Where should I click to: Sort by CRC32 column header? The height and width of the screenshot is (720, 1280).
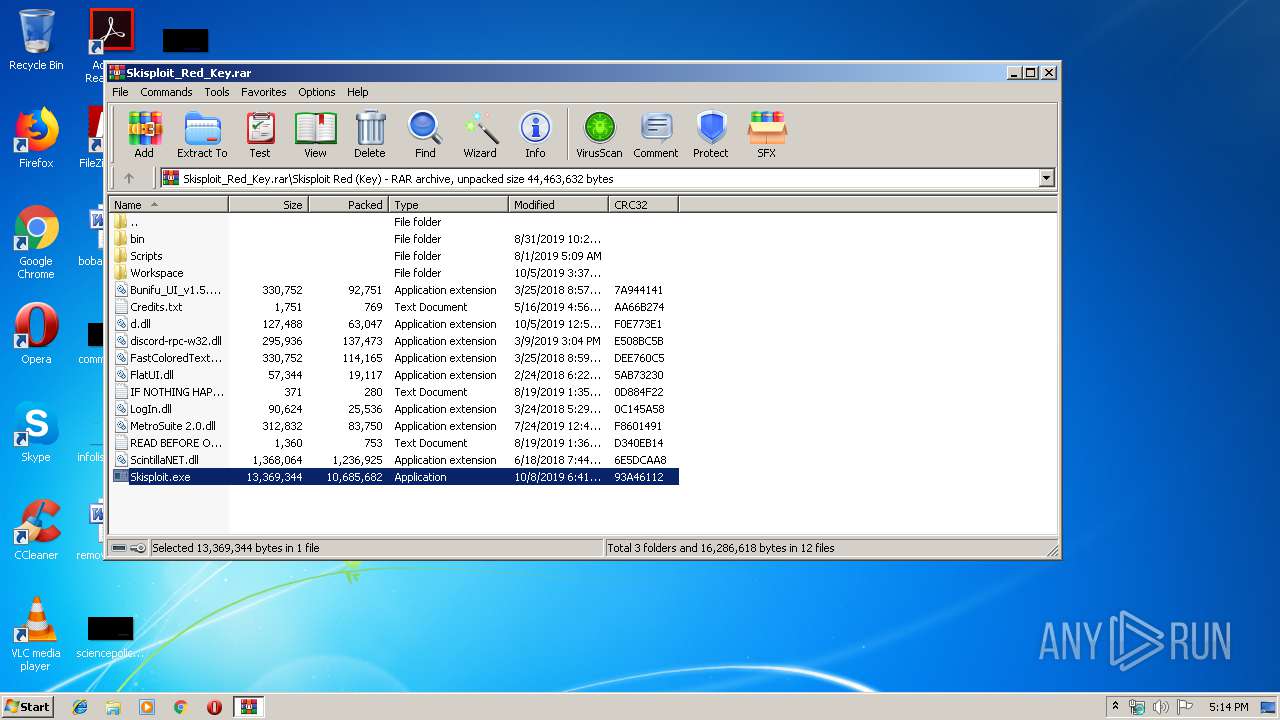(643, 205)
